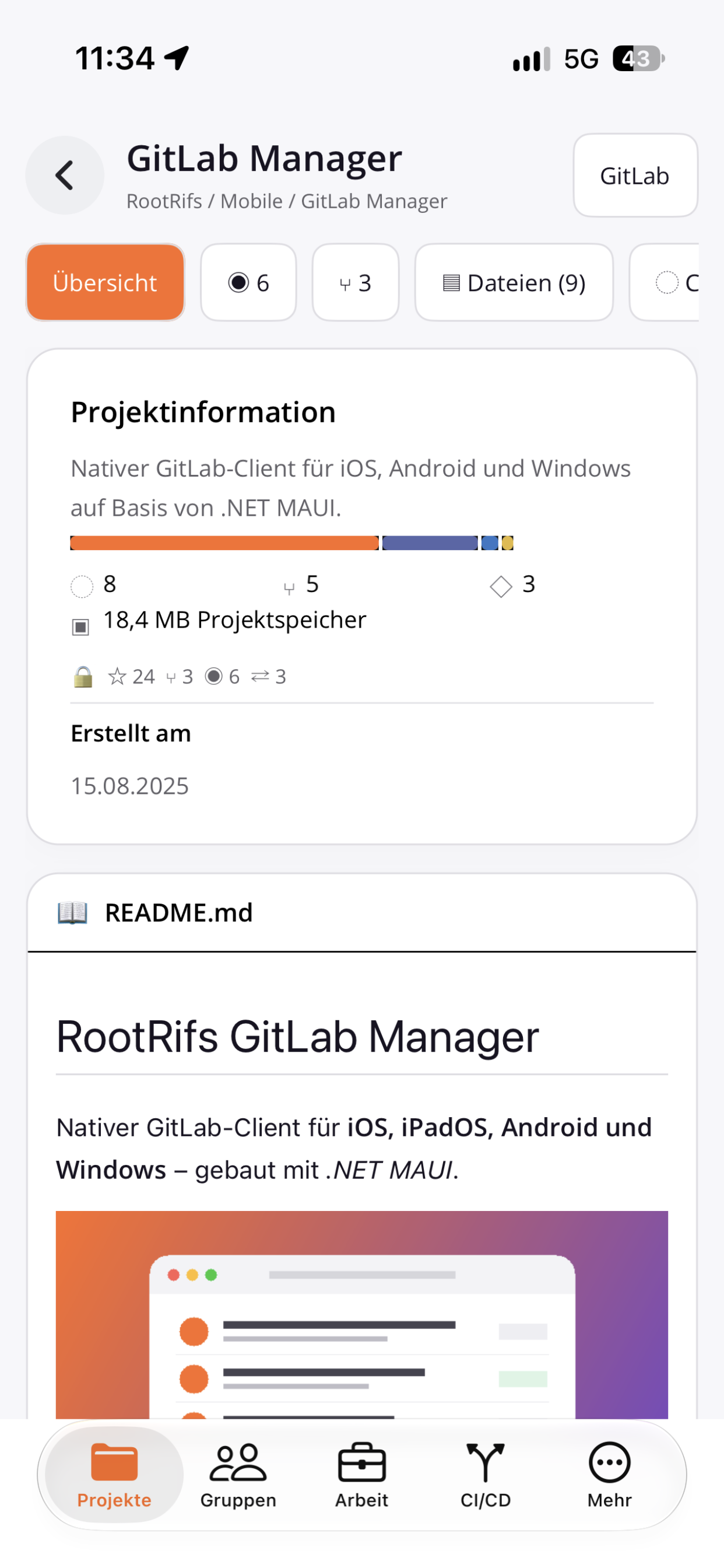
Task: Open the project in GitLab
Action: coord(635,176)
